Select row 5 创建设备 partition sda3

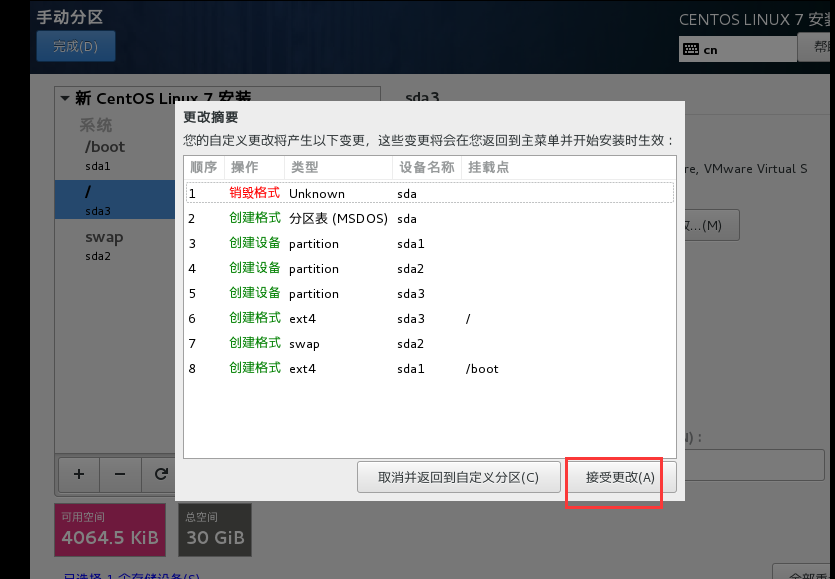coord(430,293)
